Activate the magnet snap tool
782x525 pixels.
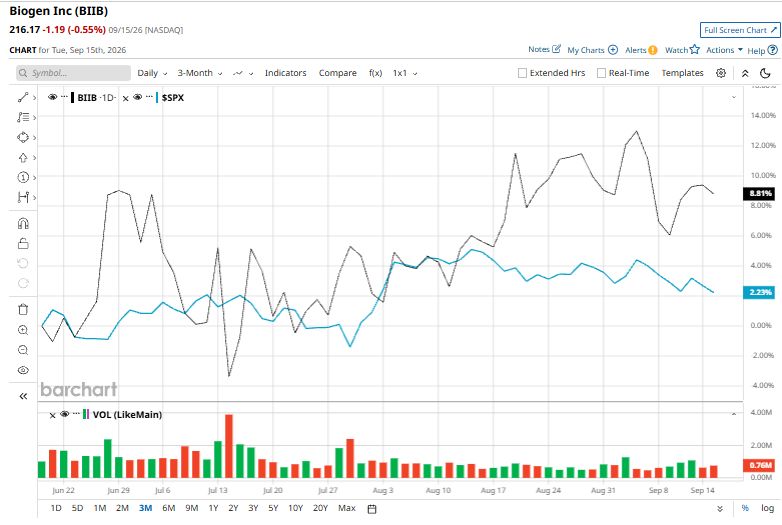click(x=23, y=223)
